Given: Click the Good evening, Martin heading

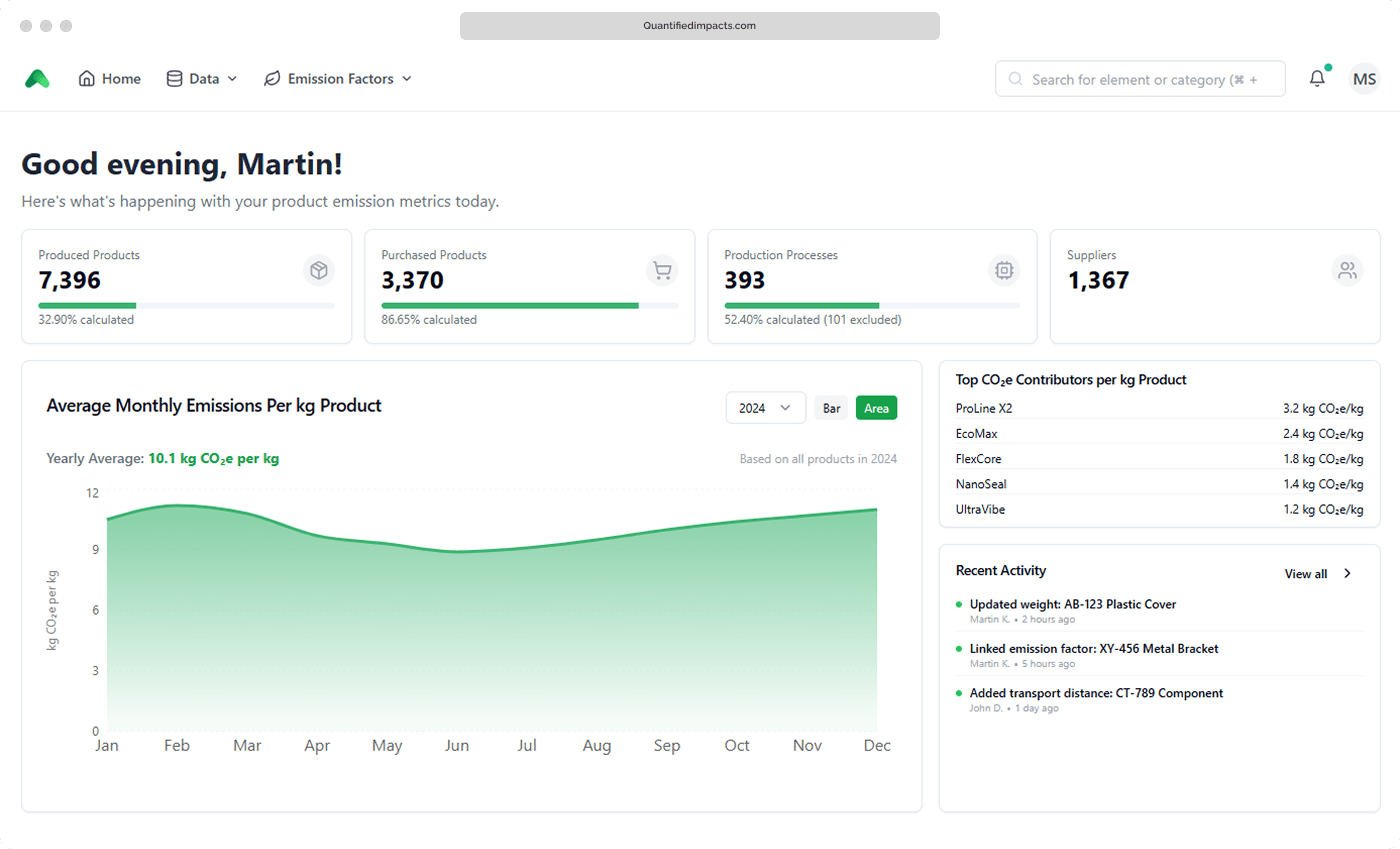Looking at the screenshot, I should point(182,165).
